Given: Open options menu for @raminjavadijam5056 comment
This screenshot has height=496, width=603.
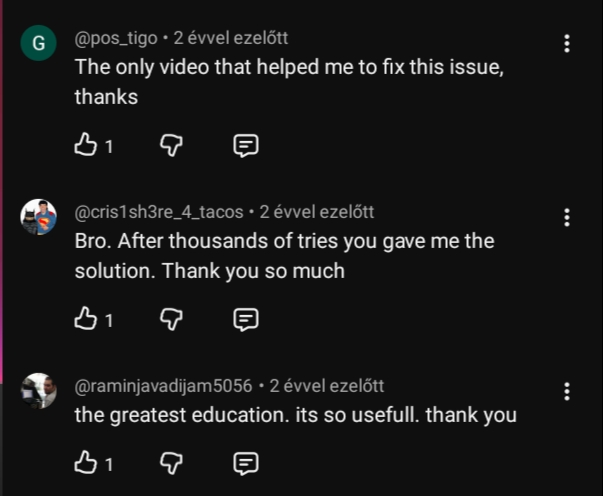Looking at the screenshot, I should 567,391.
